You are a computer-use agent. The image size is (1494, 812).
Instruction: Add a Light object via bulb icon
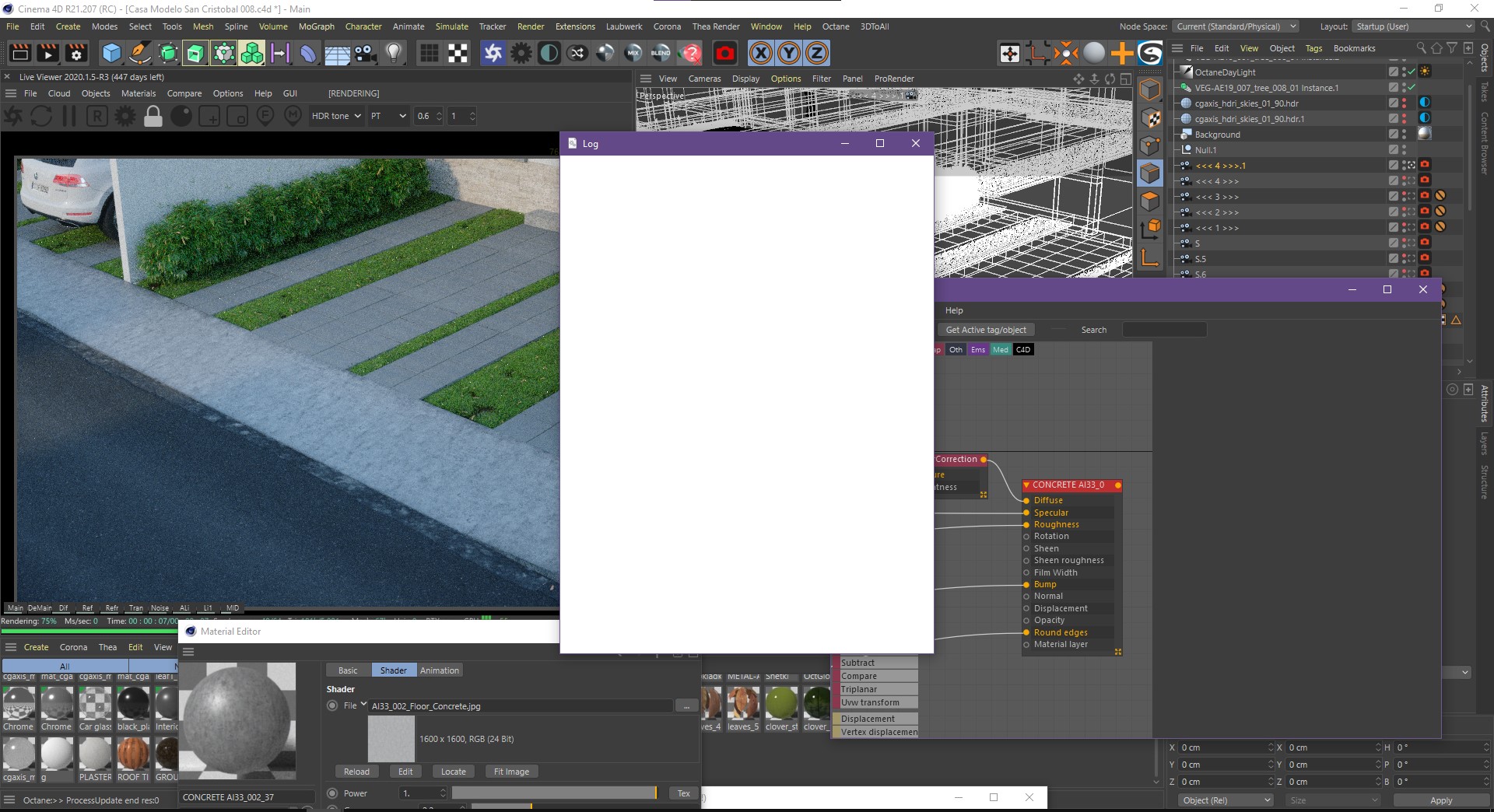[x=394, y=53]
